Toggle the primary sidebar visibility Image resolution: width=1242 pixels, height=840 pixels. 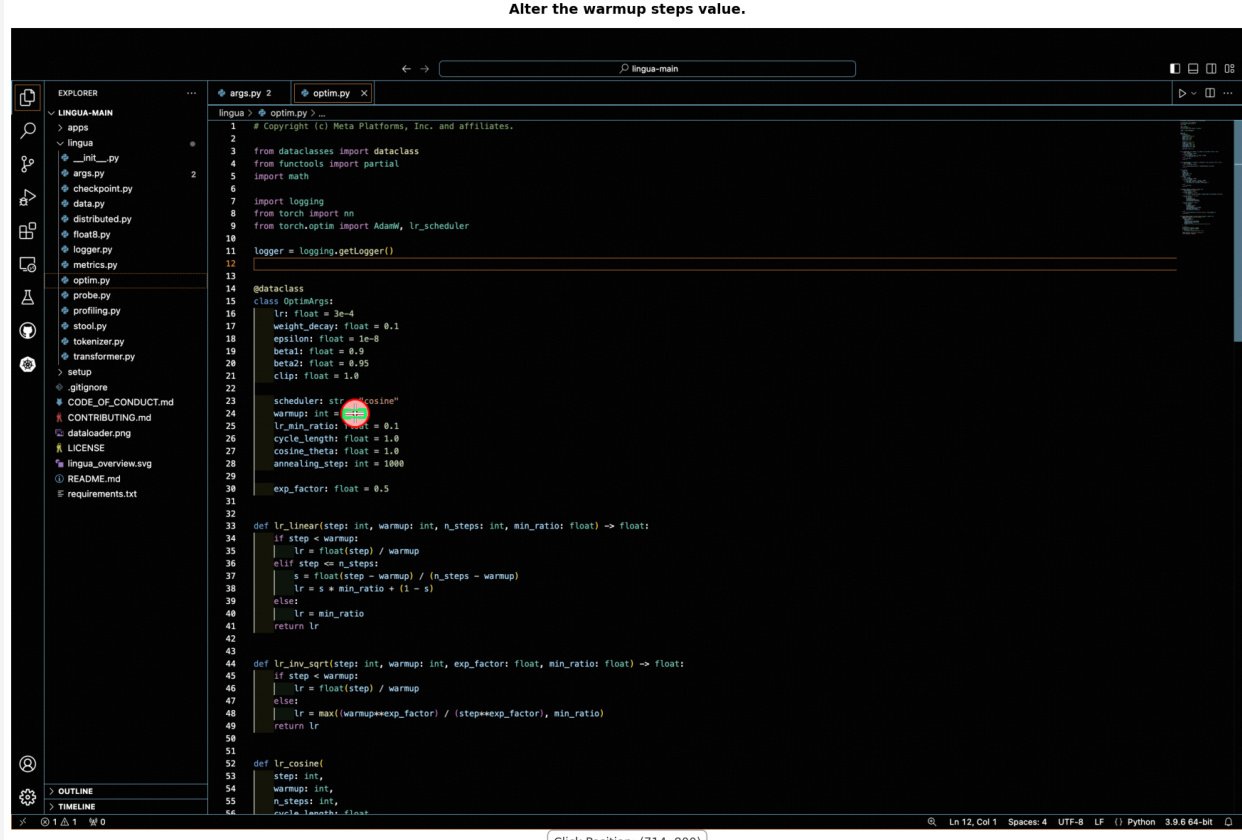[1175, 69]
